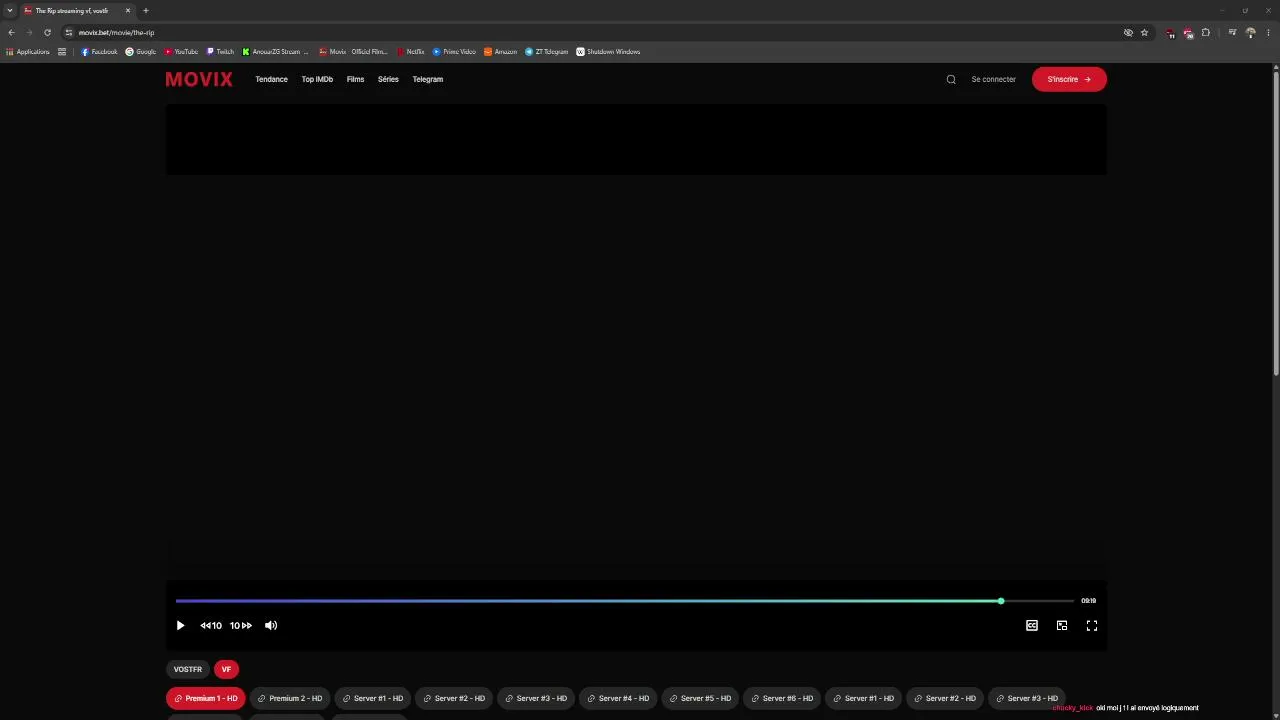The height and width of the screenshot is (720, 1280).
Task: Click the address bar URL
Action: click(116, 32)
